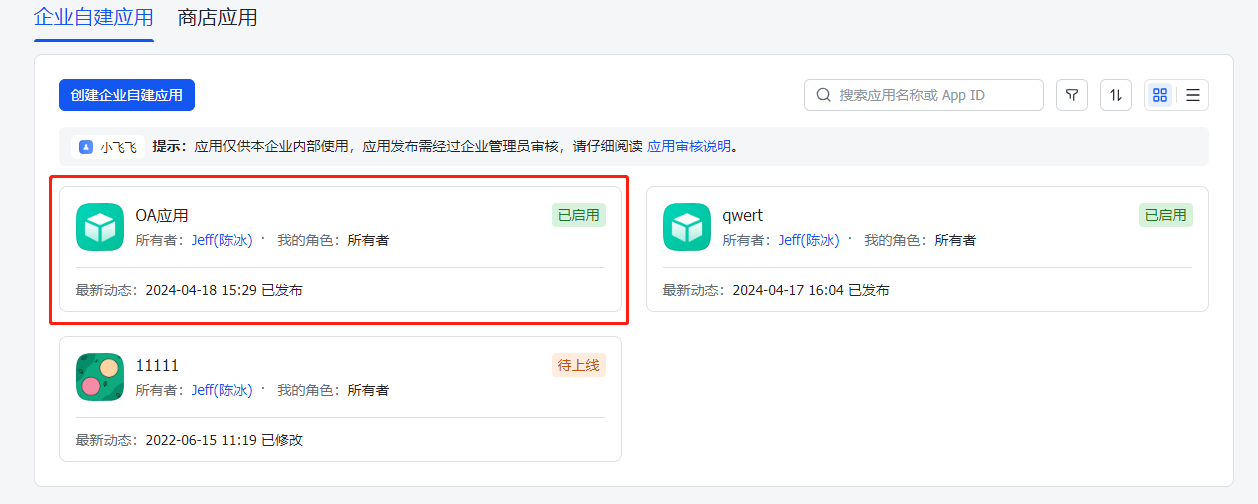Screen dimensions: 1258x504
Task: Open owner Jeff(陈冰) link on OA应用 card
Action: coord(222,240)
